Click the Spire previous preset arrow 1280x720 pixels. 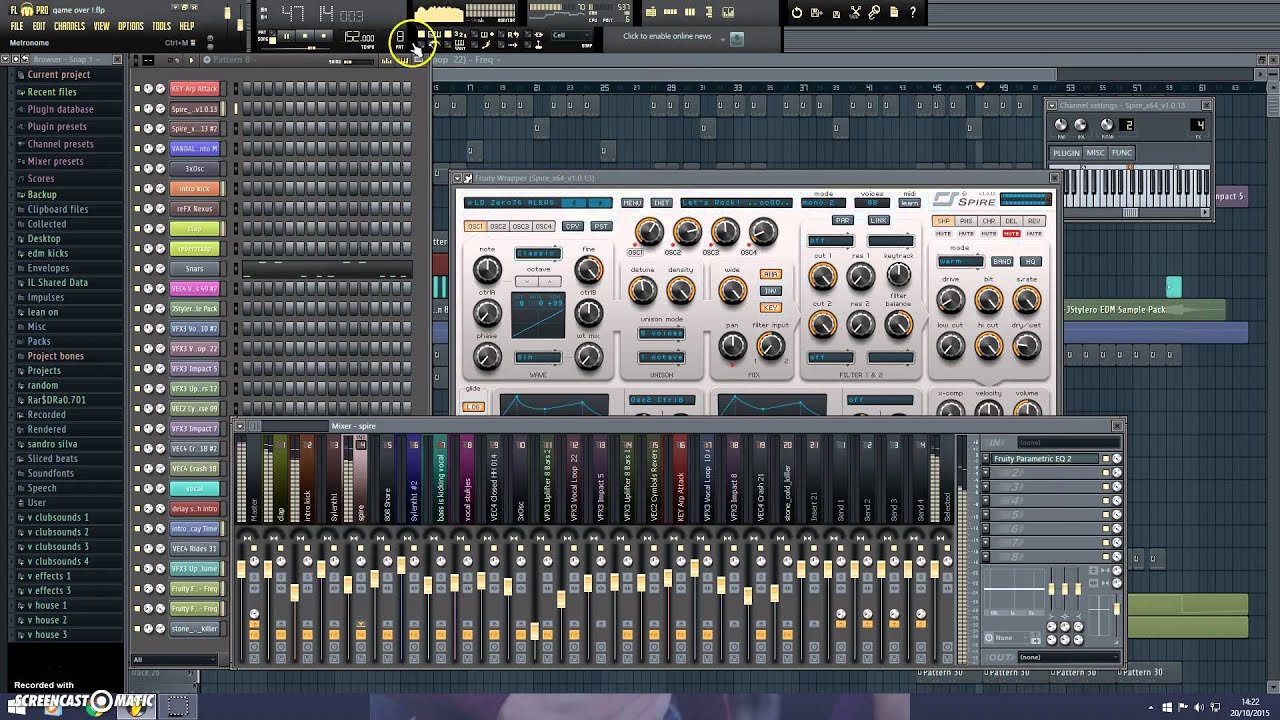[573, 203]
